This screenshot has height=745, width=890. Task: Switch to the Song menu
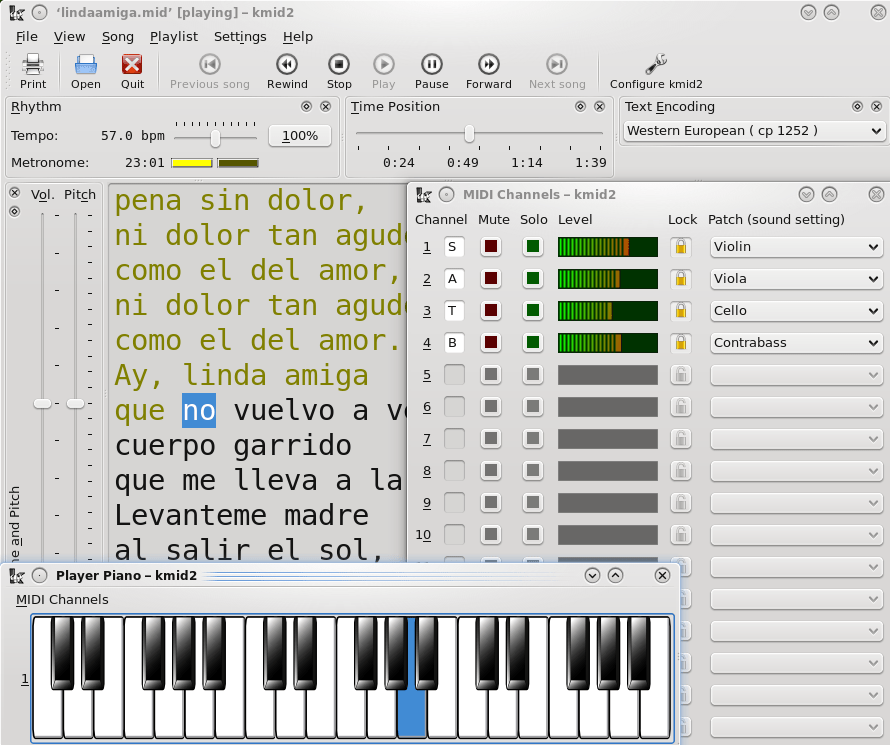click(118, 36)
